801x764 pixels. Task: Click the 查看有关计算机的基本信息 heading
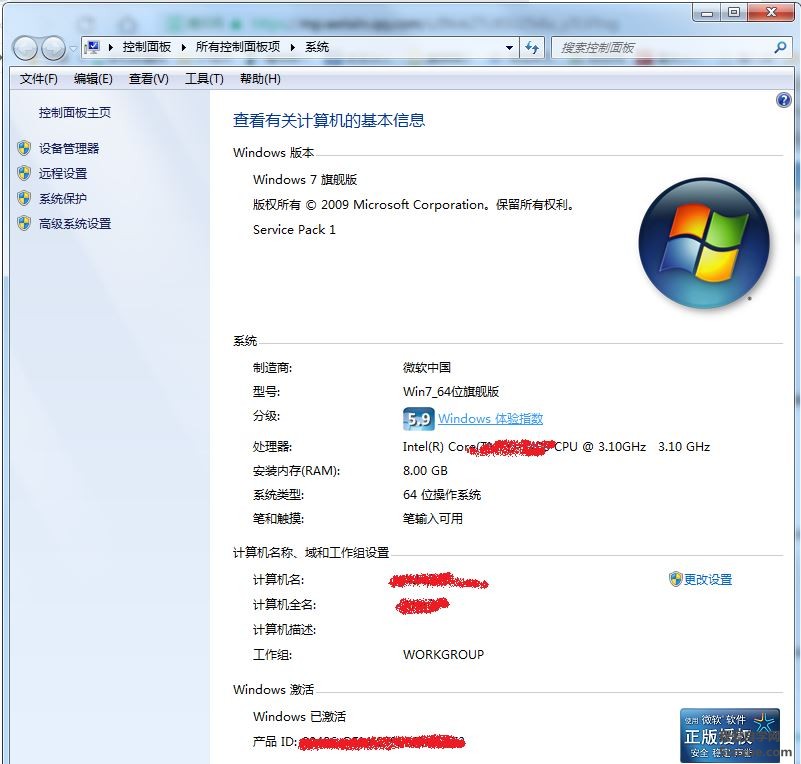tap(329, 121)
